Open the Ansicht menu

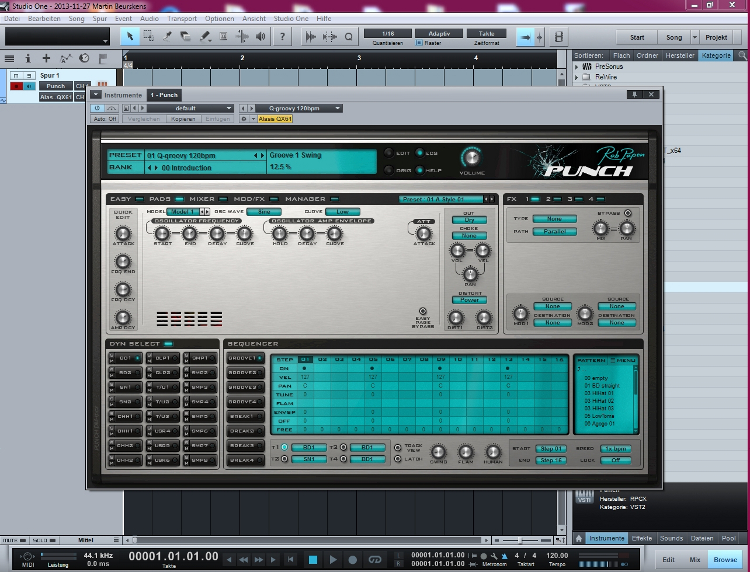[x=254, y=19]
